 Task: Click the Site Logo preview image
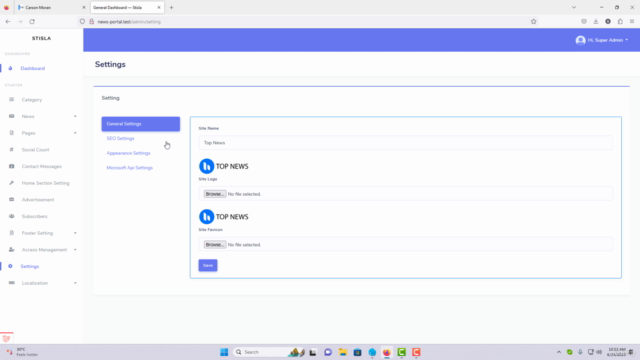[224, 166]
